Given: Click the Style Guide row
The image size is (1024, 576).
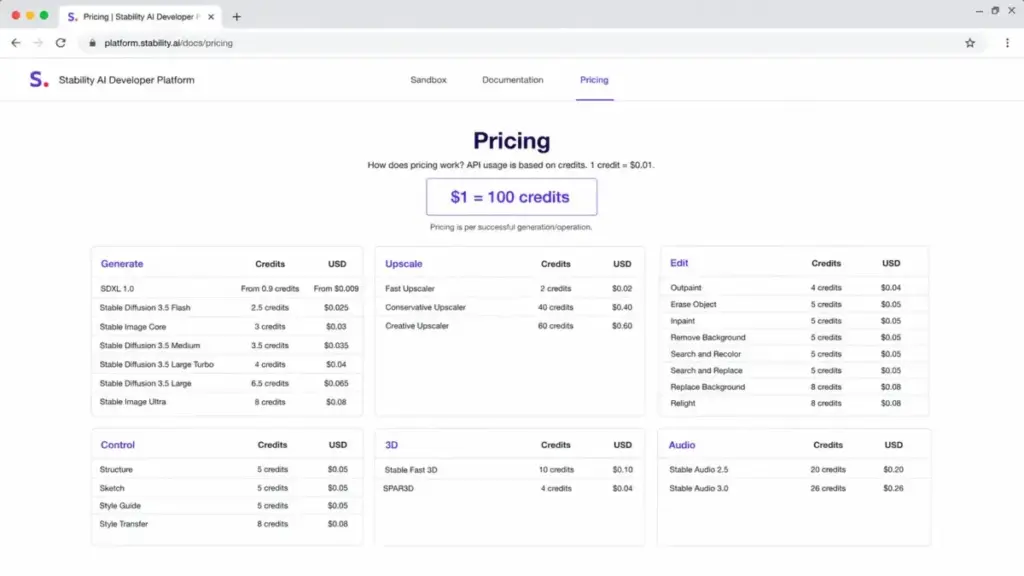Looking at the screenshot, I should tap(227, 505).
